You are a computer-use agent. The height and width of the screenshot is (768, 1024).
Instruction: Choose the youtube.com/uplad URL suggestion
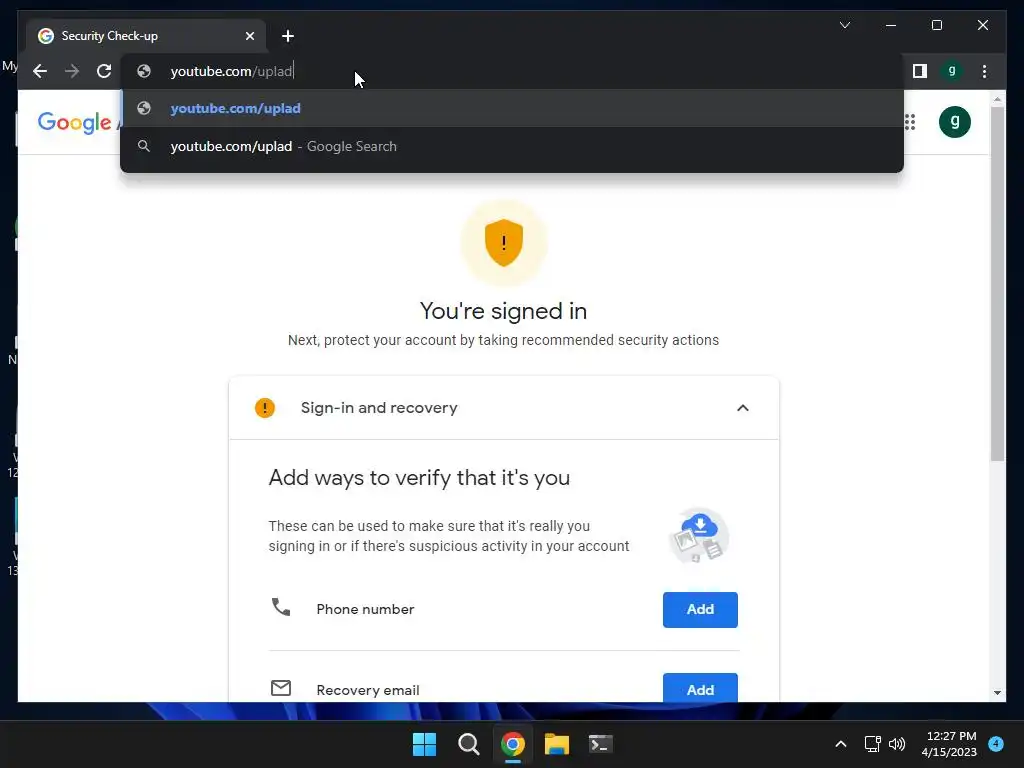512,108
